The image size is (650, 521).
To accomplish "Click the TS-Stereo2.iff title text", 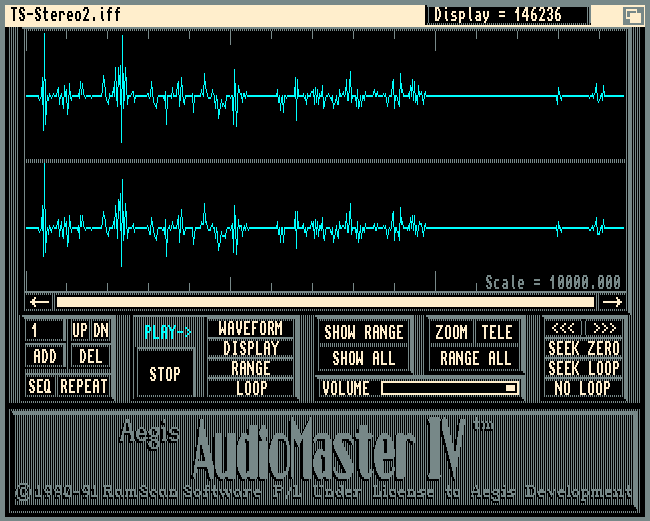I will point(65,15).
